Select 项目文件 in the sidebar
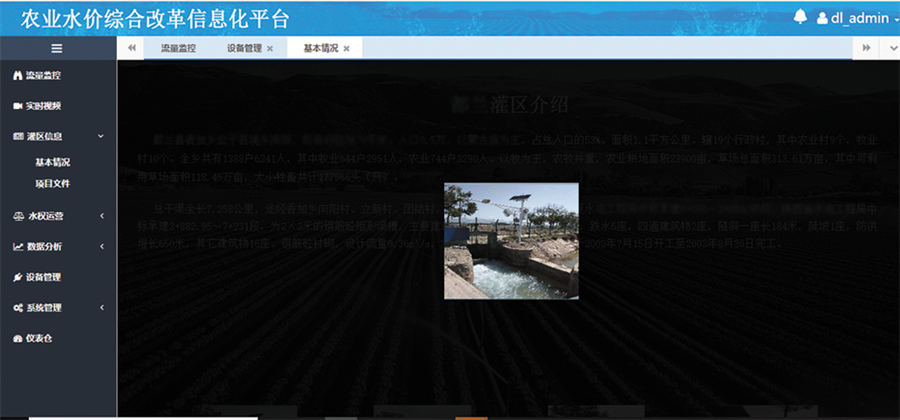The image size is (900, 420). (53, 183)
